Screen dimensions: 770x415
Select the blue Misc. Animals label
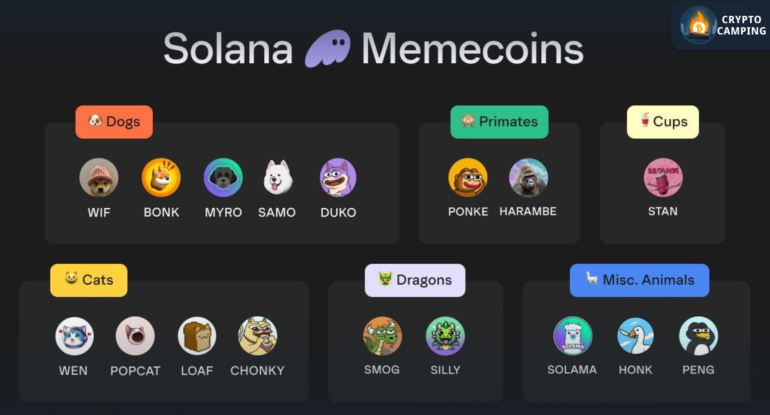(x=639, y=280)
